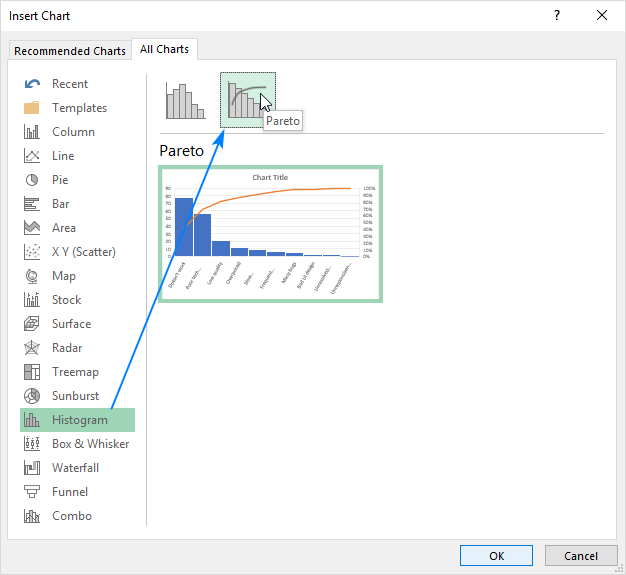Viewport: 626px width, 575px height.
Task: Click the Pie label in list
Action: 60,180
